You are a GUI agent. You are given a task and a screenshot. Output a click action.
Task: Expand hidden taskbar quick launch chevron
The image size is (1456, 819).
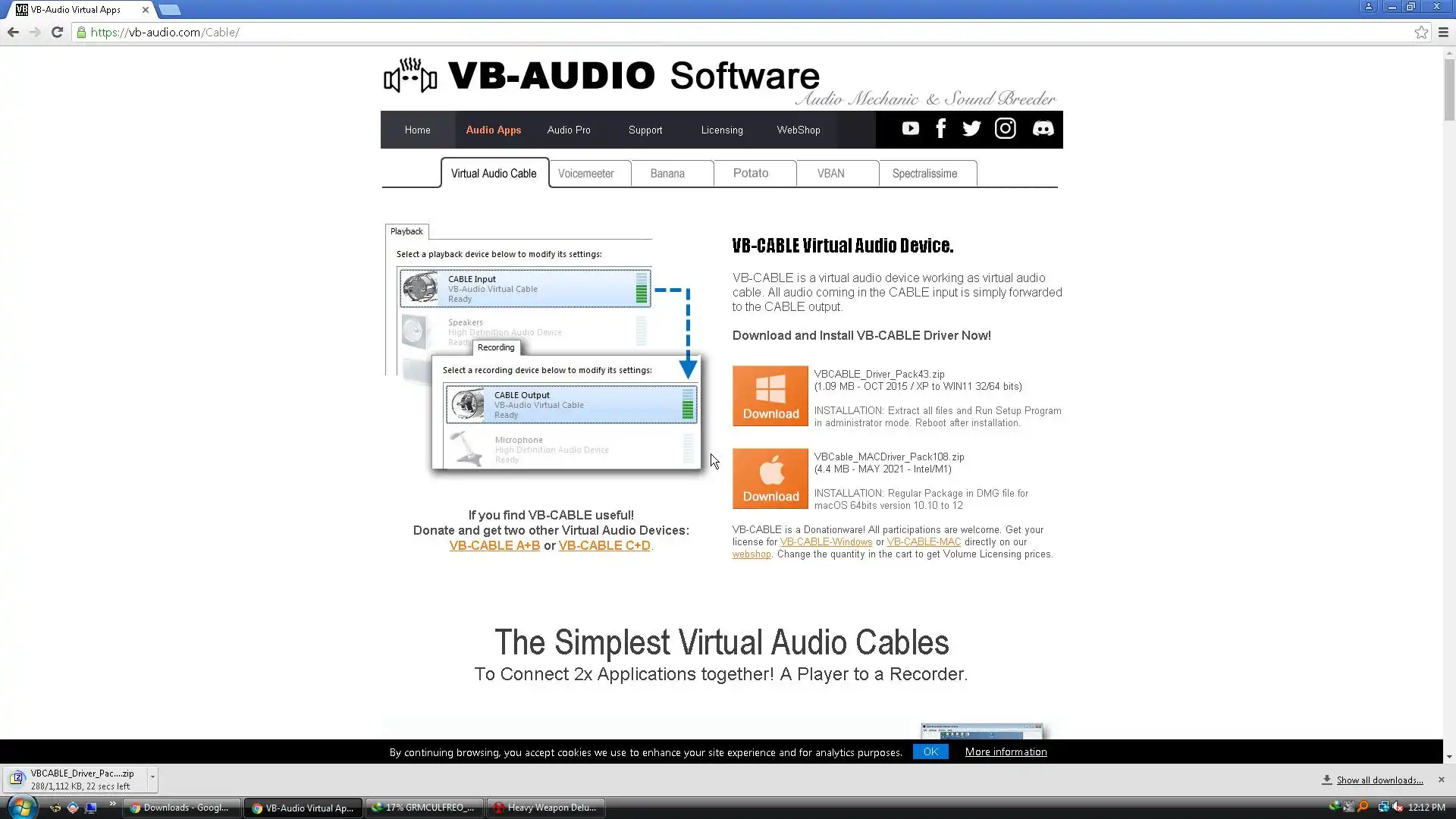[x=112, y=804]
